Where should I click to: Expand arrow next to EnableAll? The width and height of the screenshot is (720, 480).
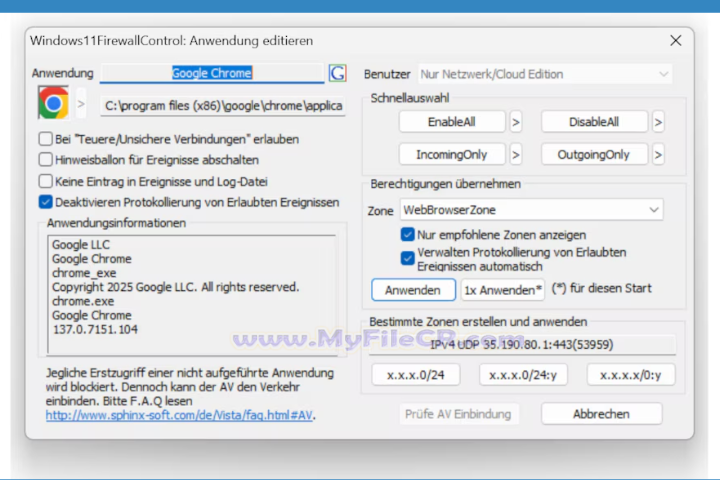(x=516, y=122)
